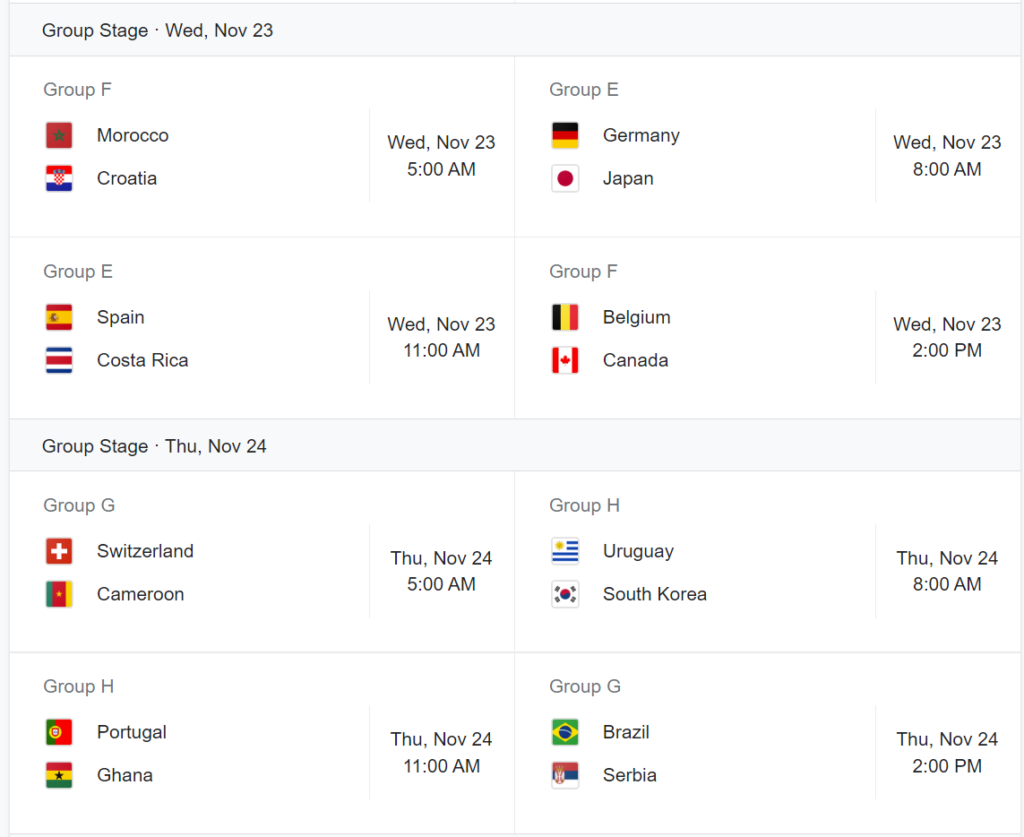The height and width of the screenshot is (837, 1024).
Task: Click the Canada flag icon
Action: (x=565, y=360)
